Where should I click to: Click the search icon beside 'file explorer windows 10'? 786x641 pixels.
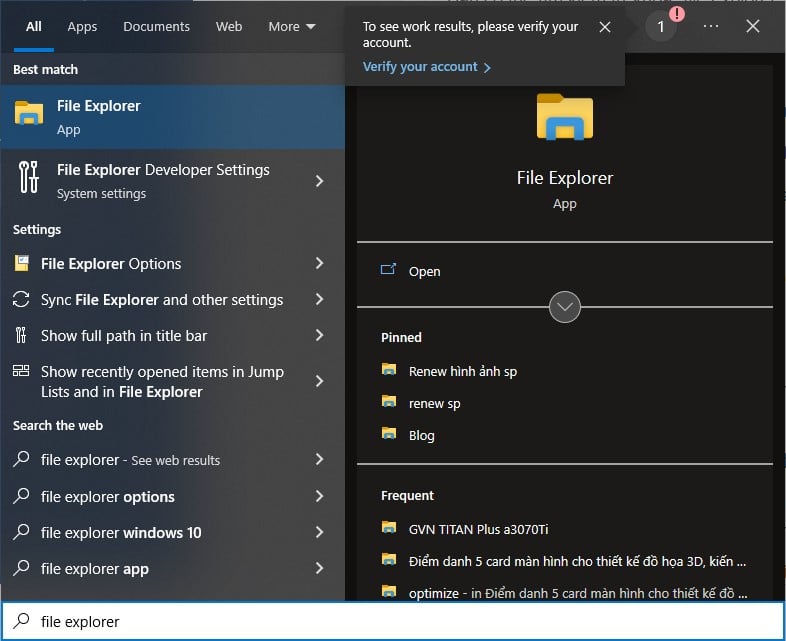point(21,532)
